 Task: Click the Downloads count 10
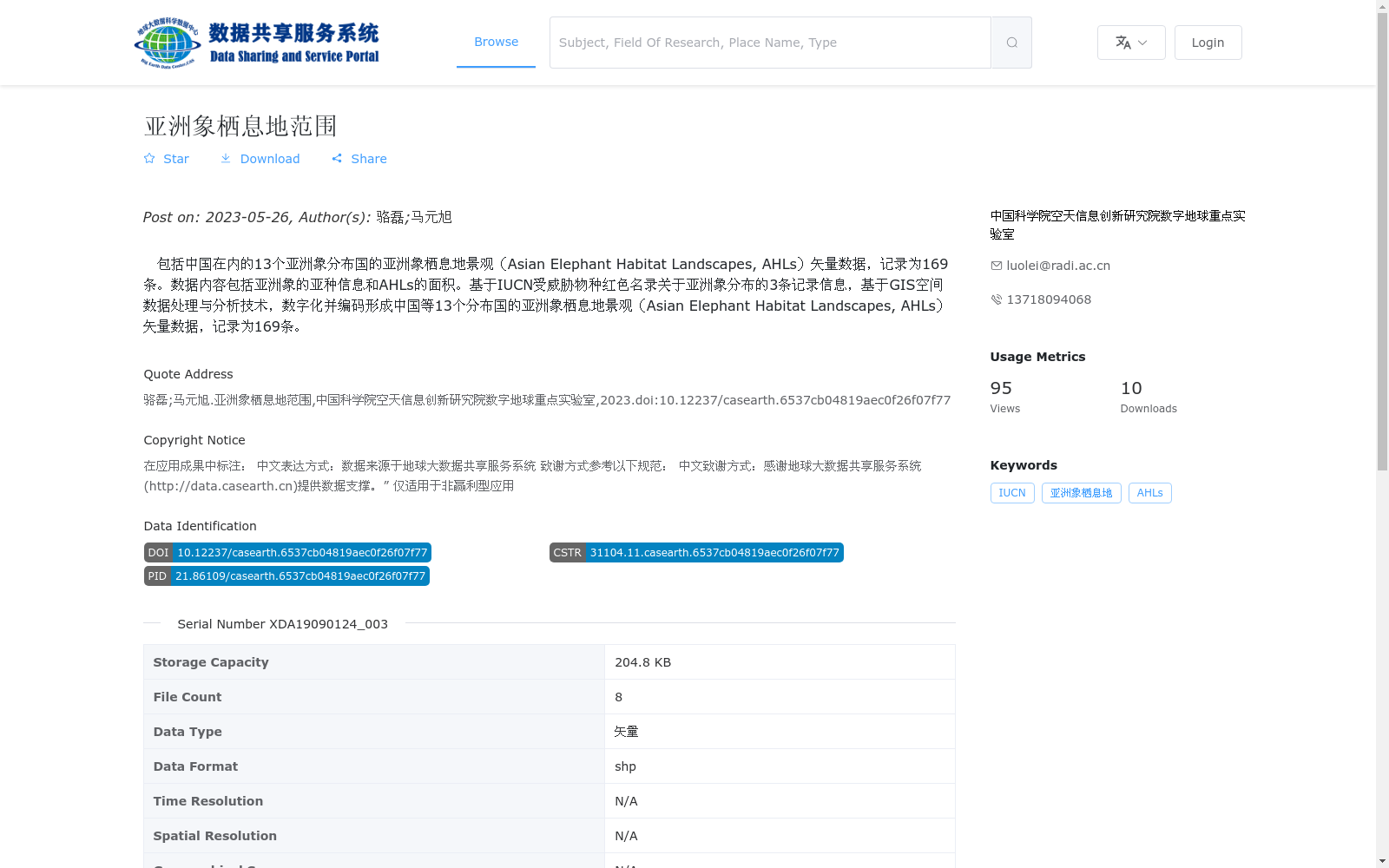tap(1131, 388)
